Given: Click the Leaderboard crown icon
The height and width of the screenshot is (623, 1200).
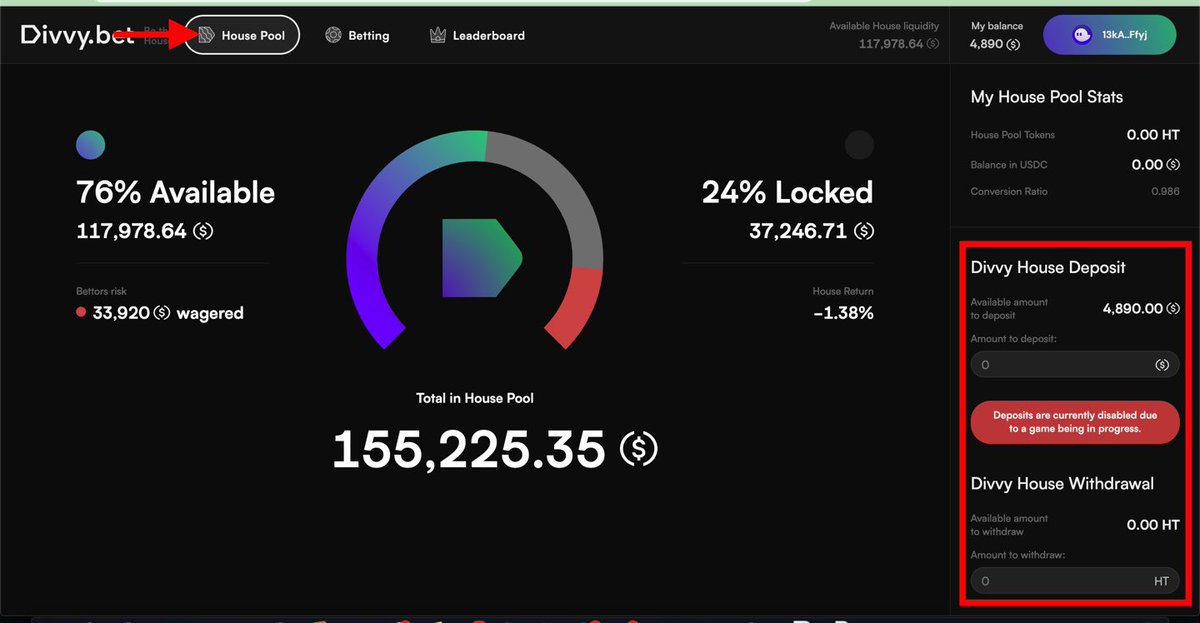Looking at the screenshot, I should coord(438,35).
